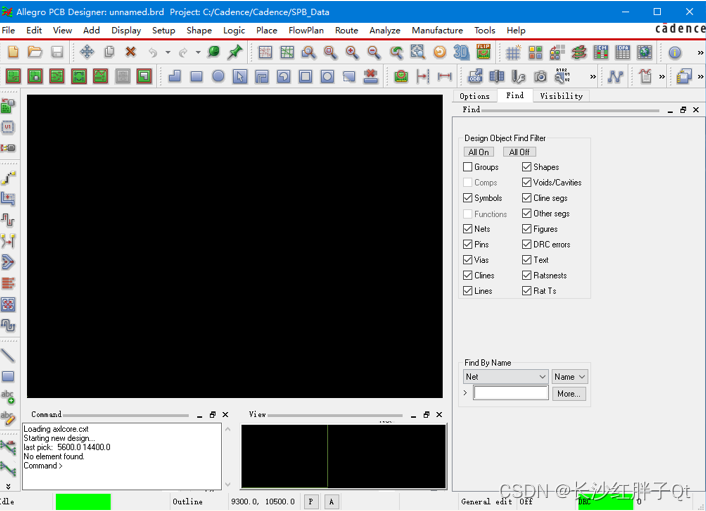The height and width of the screenshot is (511, 706).
Task: Click the green DRC status indicator
Action: tap(605, 502)
